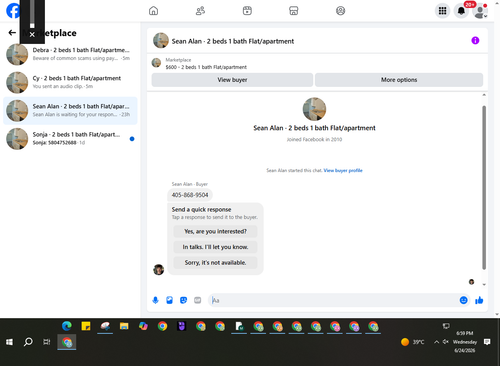The image size is (500, 366).
Task: Go back with the Marketplace arrow
Action: pos(12,33)
